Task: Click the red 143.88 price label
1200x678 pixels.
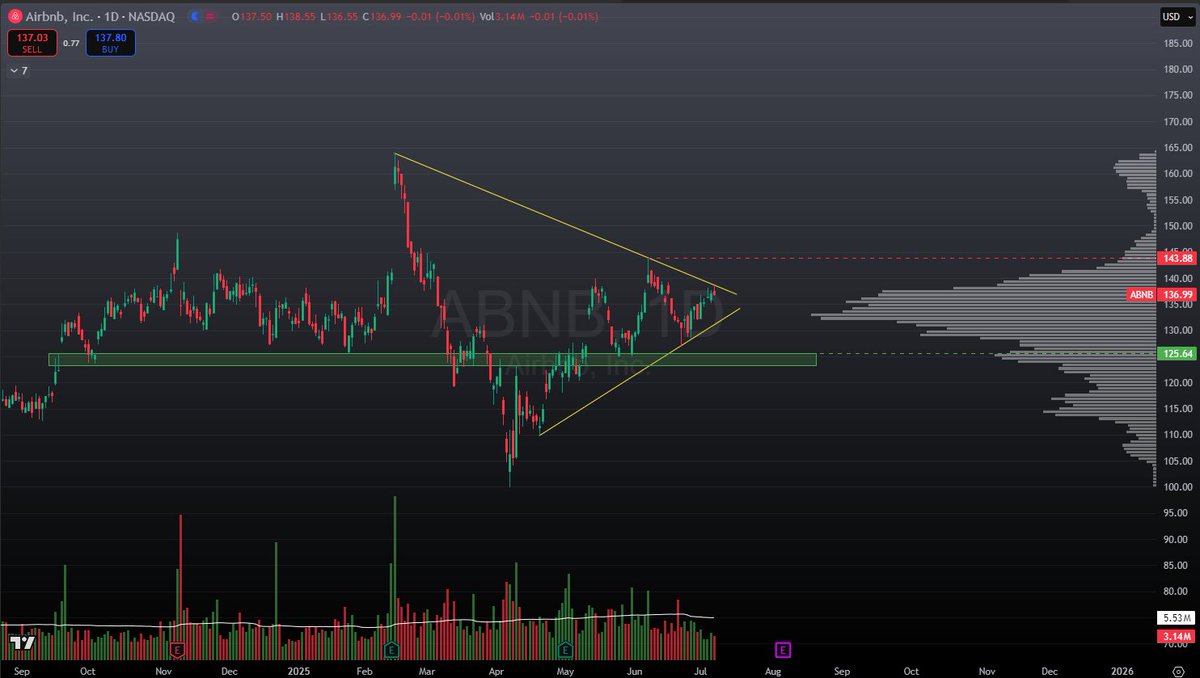Action: (x=1175, y=258)
